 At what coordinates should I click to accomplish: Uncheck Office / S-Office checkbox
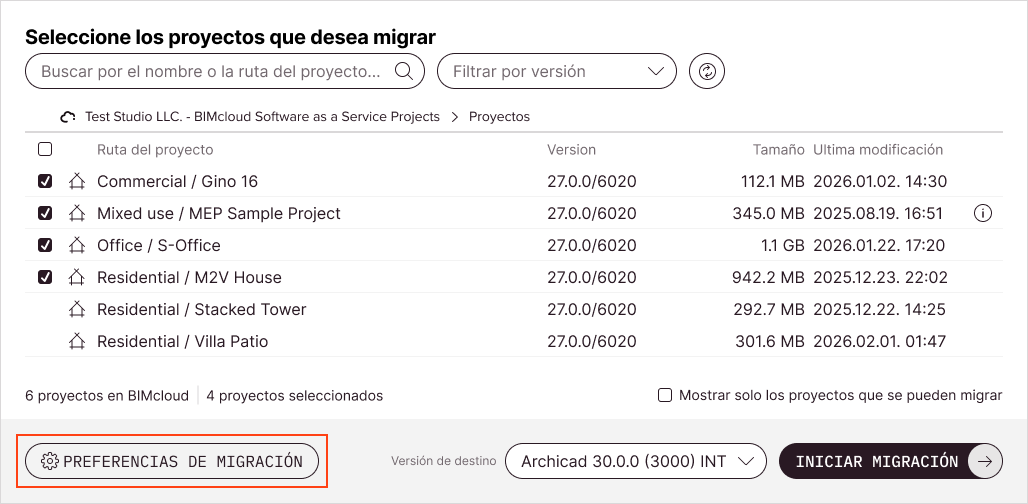pos(45,245)
